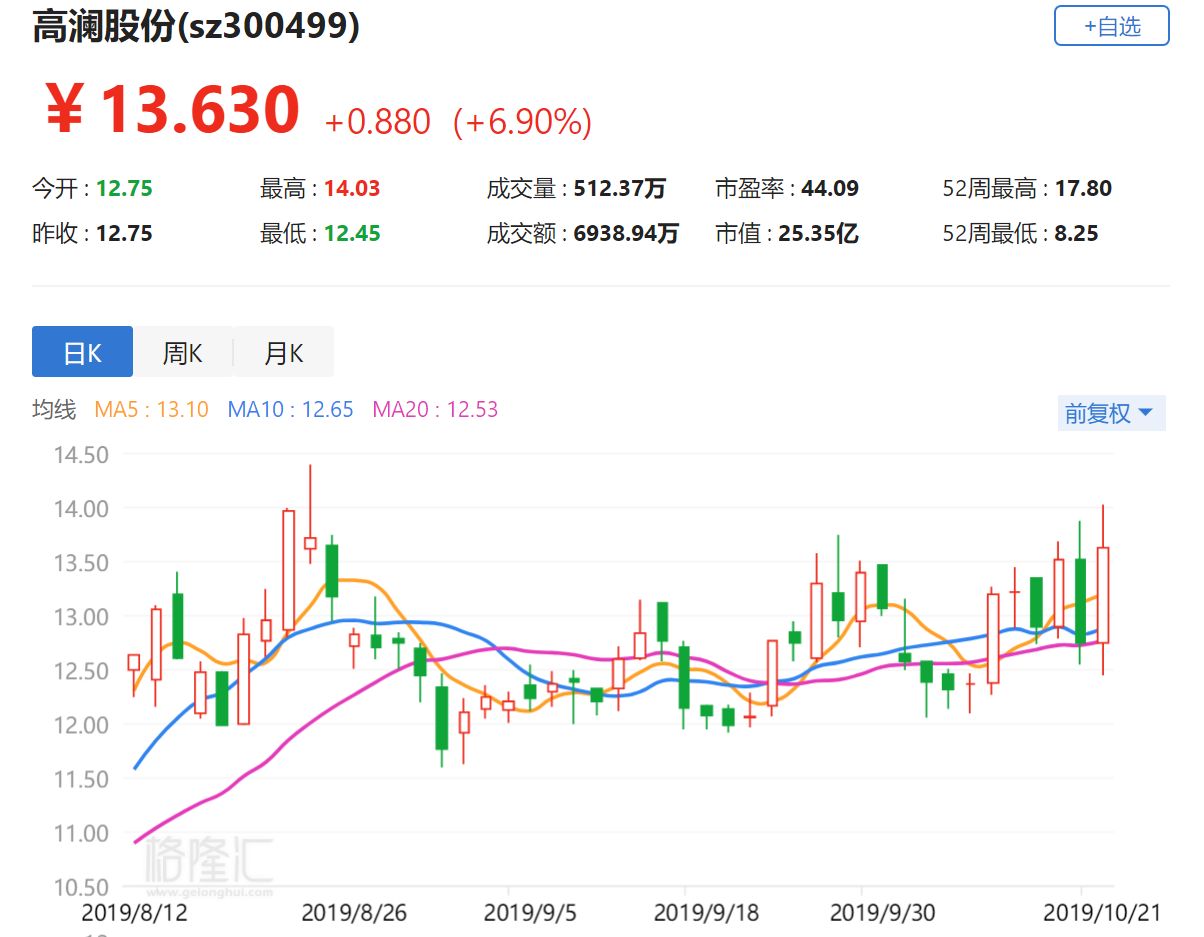Click the 52周最高 value 17.80

(1083, 188)
